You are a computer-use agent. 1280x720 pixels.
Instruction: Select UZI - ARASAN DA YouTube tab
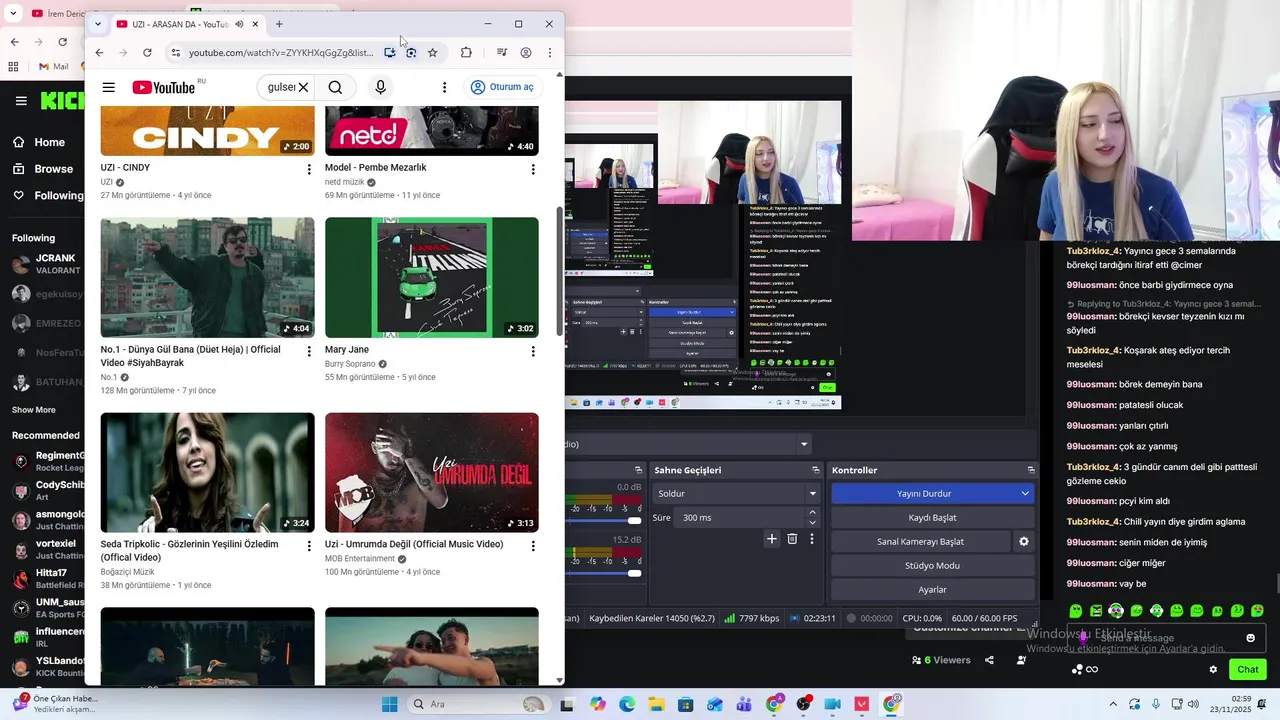pos(188,24)
